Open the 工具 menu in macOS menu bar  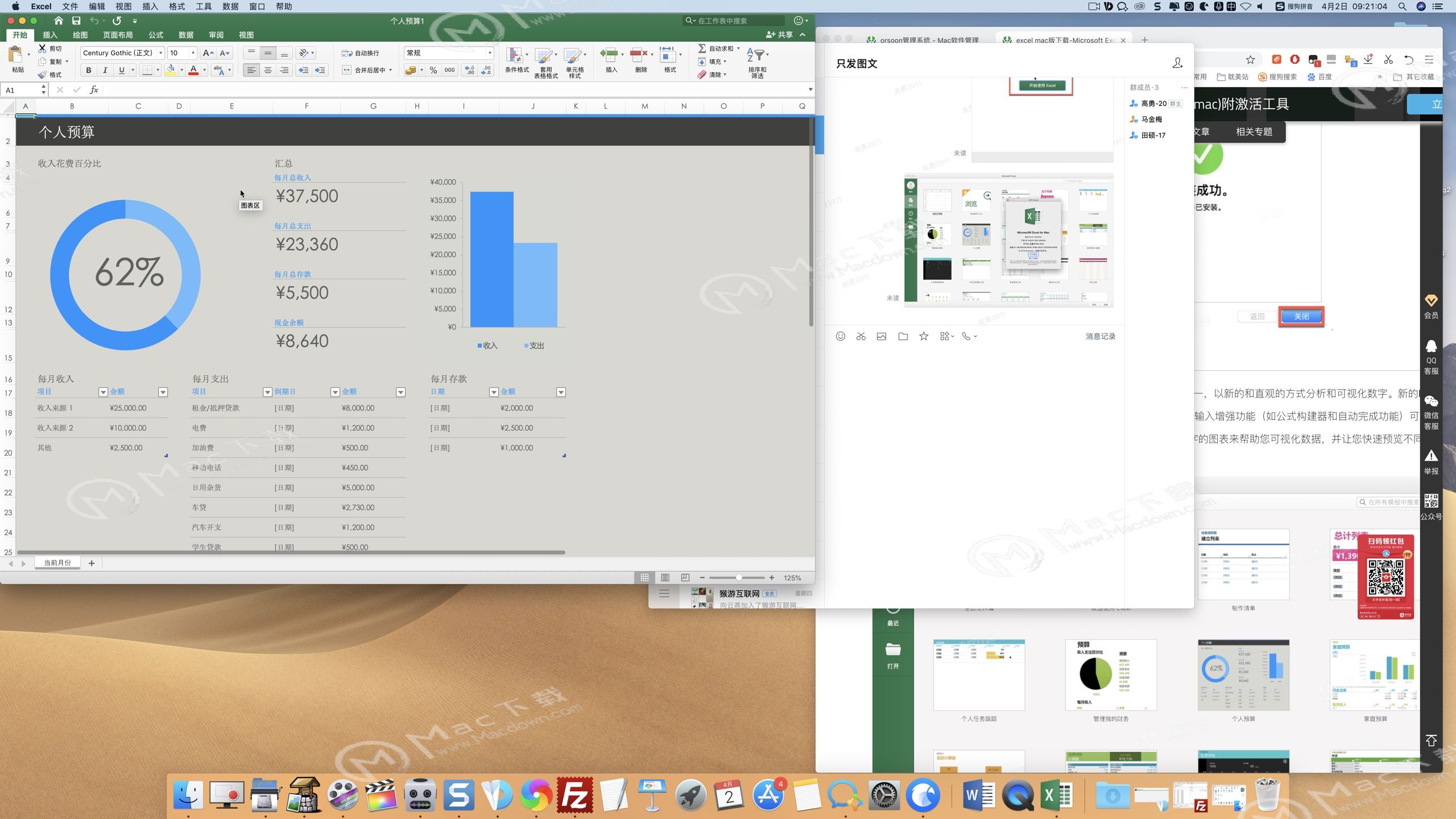(x=204, y=6)
